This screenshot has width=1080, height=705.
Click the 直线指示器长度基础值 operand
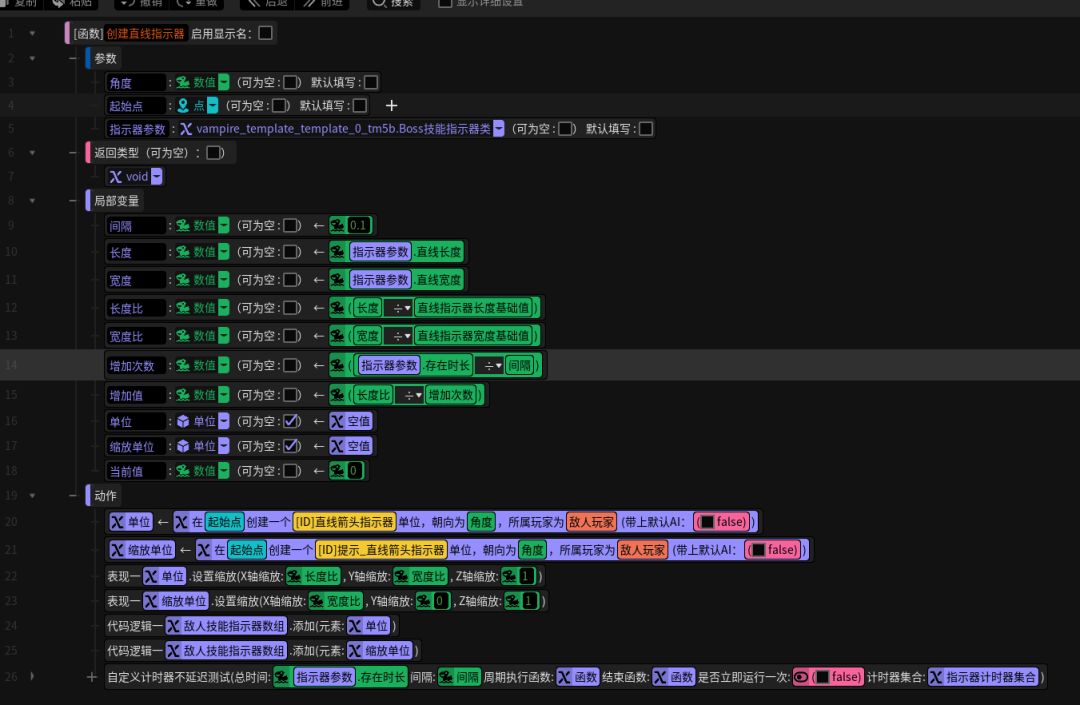click(472, 308)
